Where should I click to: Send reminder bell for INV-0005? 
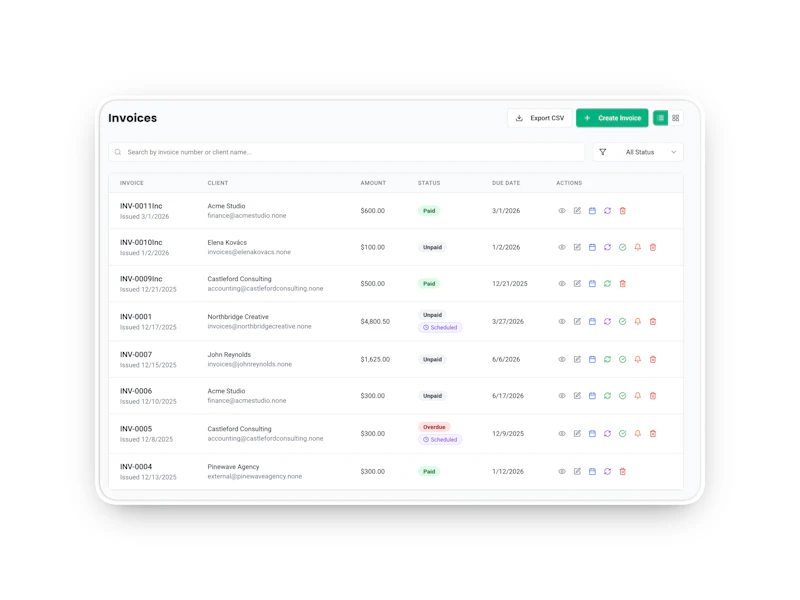tap(638, 434)
